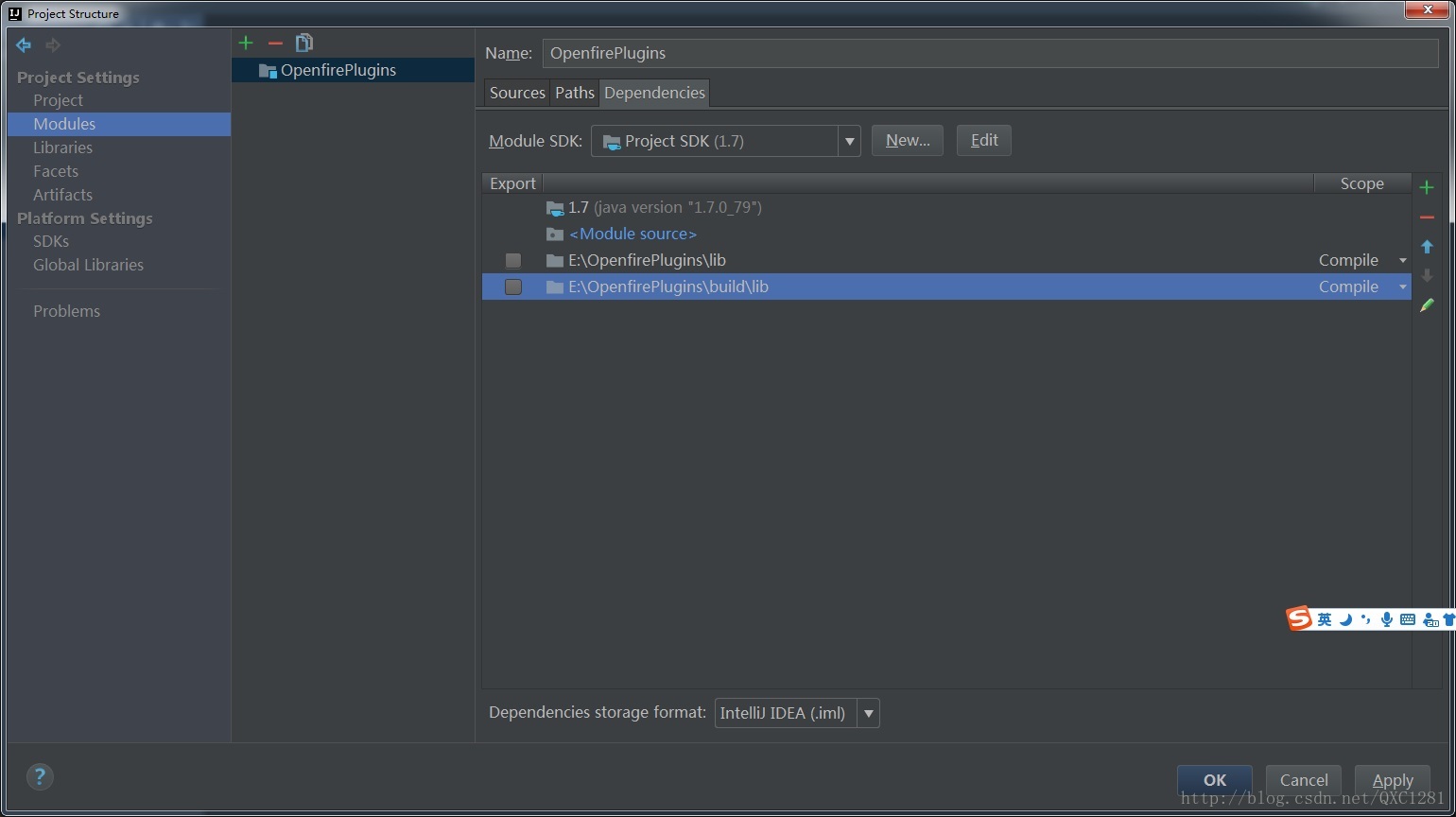
Task: Select E:\OpenfirePlugins\lib dependency row
Action: pyautogui.click(x=946, y=260)
